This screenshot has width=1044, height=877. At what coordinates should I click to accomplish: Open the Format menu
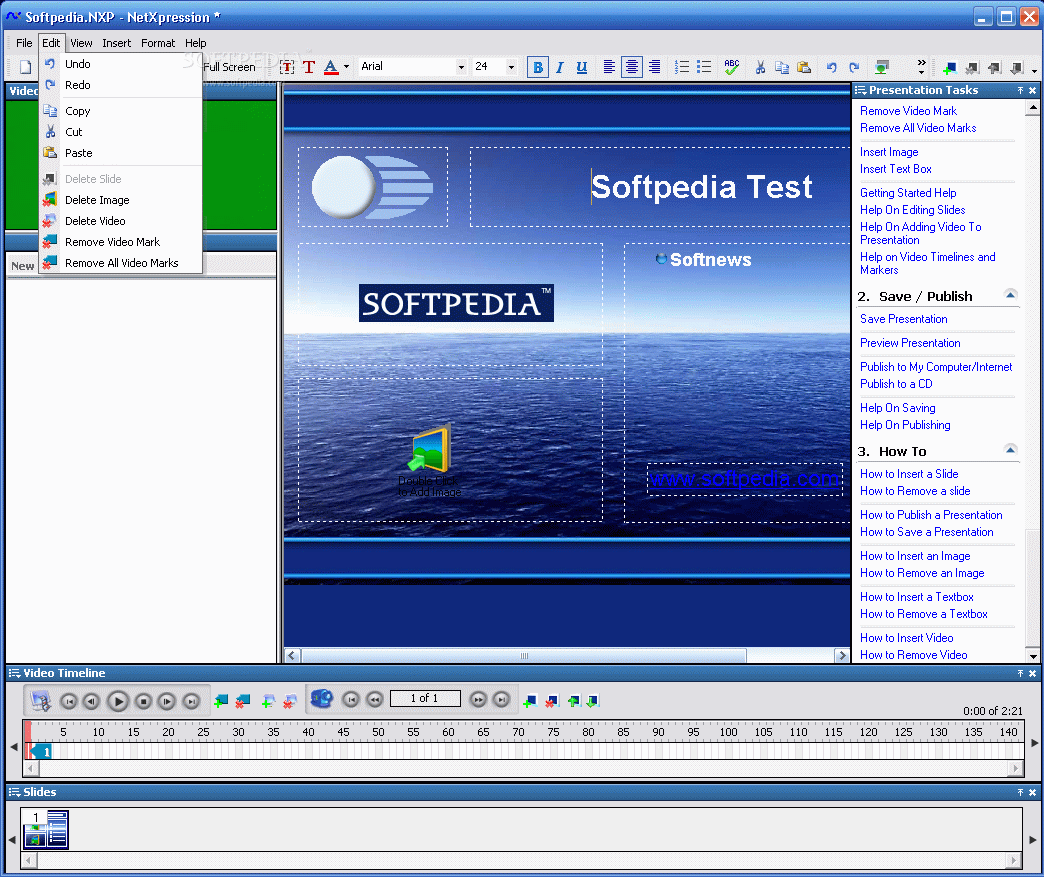point(158,43)
